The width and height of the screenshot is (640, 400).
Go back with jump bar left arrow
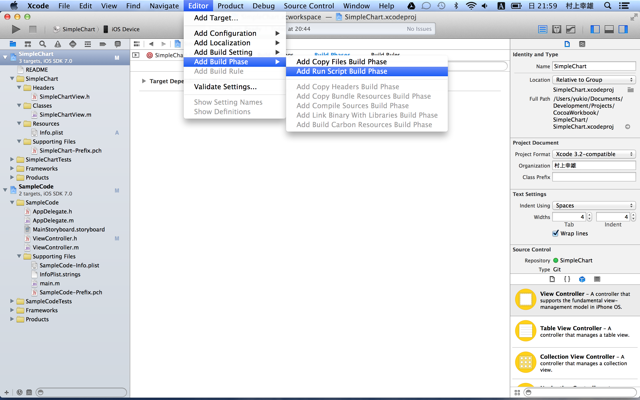[151, 44]
